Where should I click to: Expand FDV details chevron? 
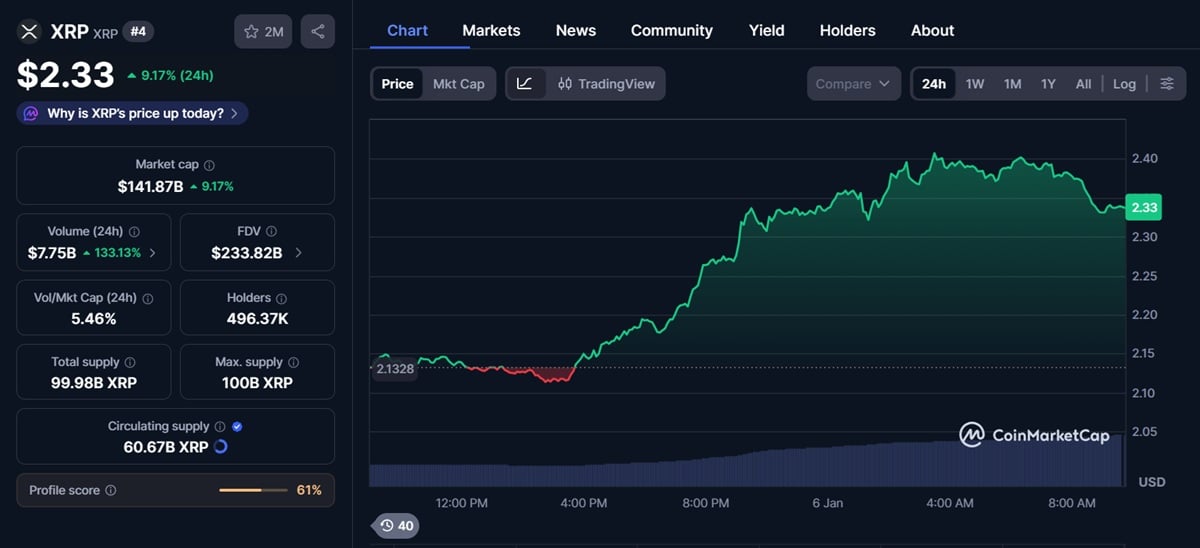click(299, 253)
